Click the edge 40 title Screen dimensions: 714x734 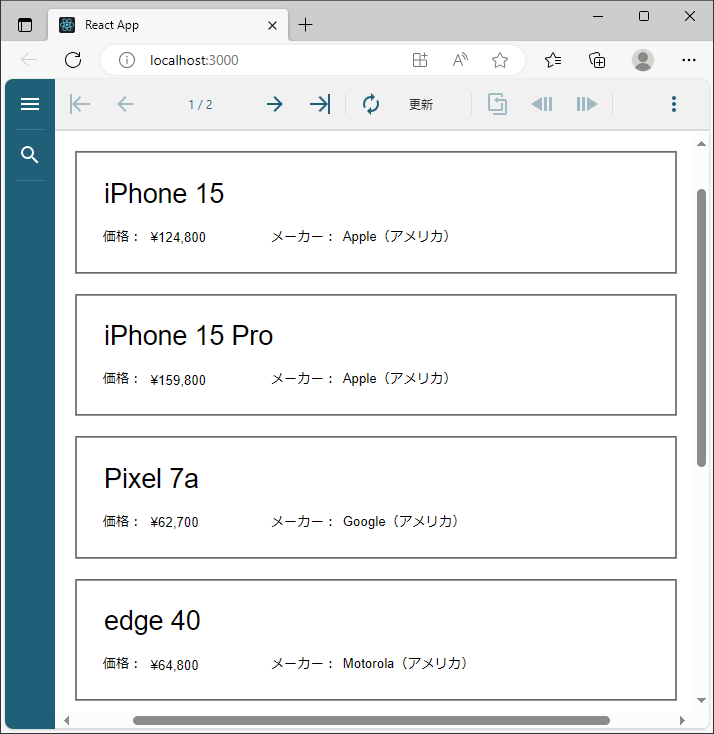tap(152, 621)
